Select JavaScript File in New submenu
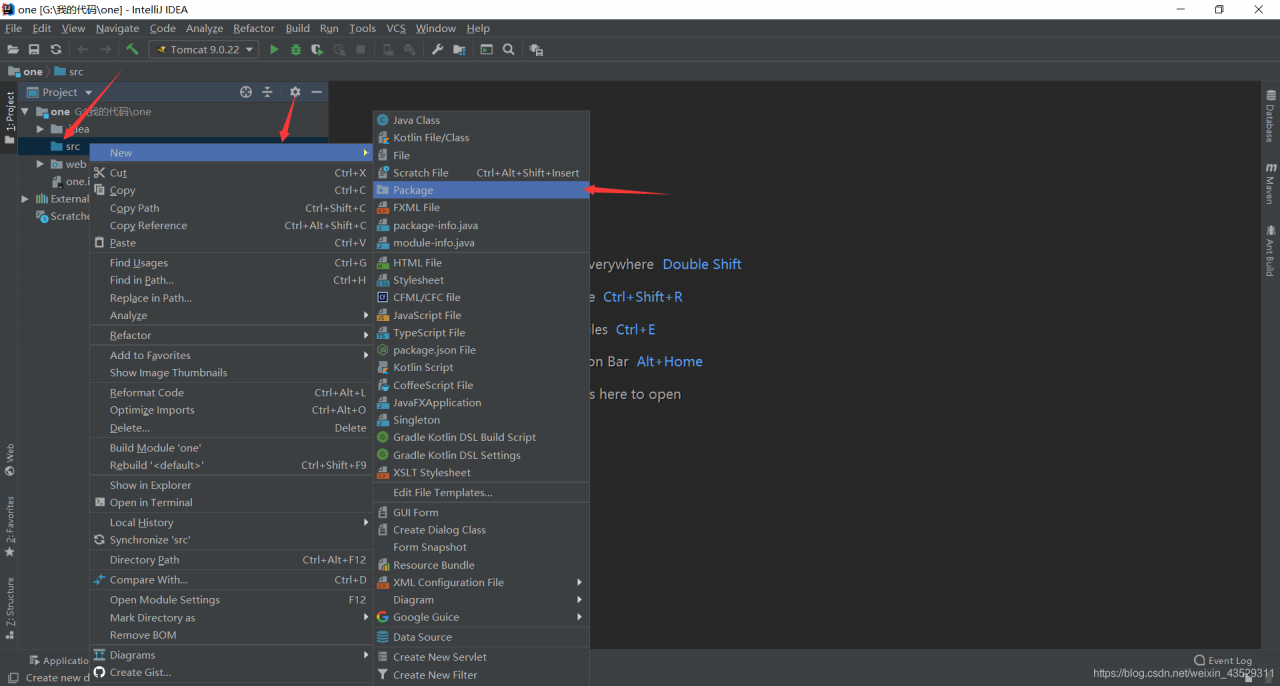Viewport: 1280px width, 686px height. [481, 315]
